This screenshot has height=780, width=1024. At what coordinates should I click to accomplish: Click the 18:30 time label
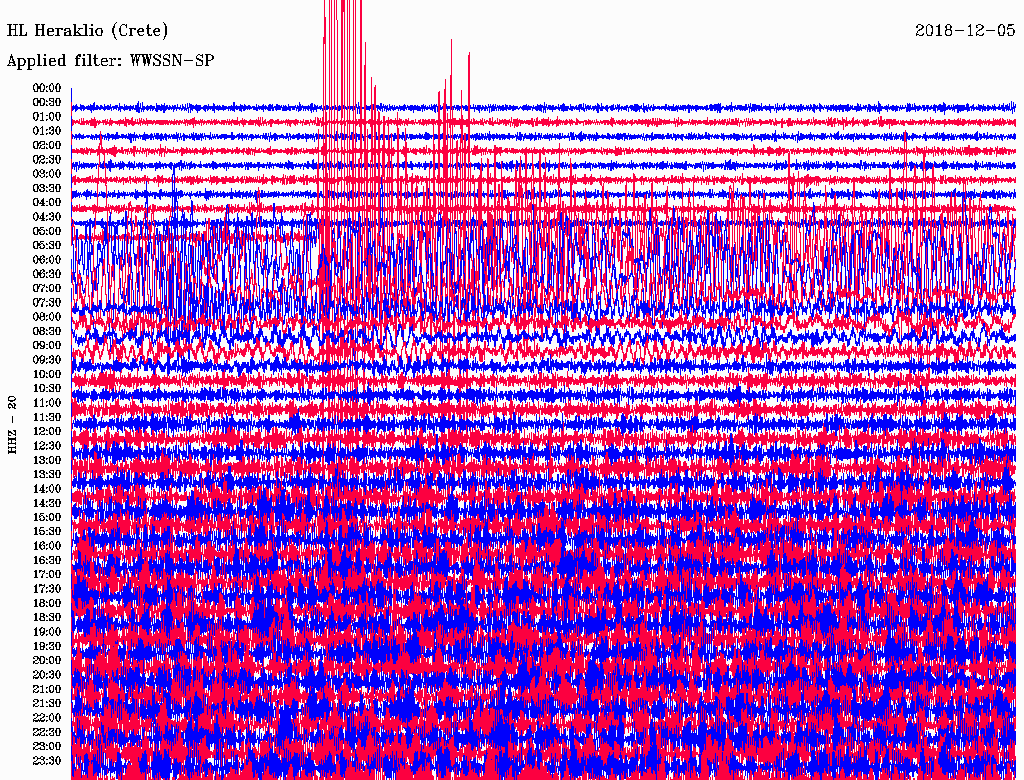click(47, 617)
